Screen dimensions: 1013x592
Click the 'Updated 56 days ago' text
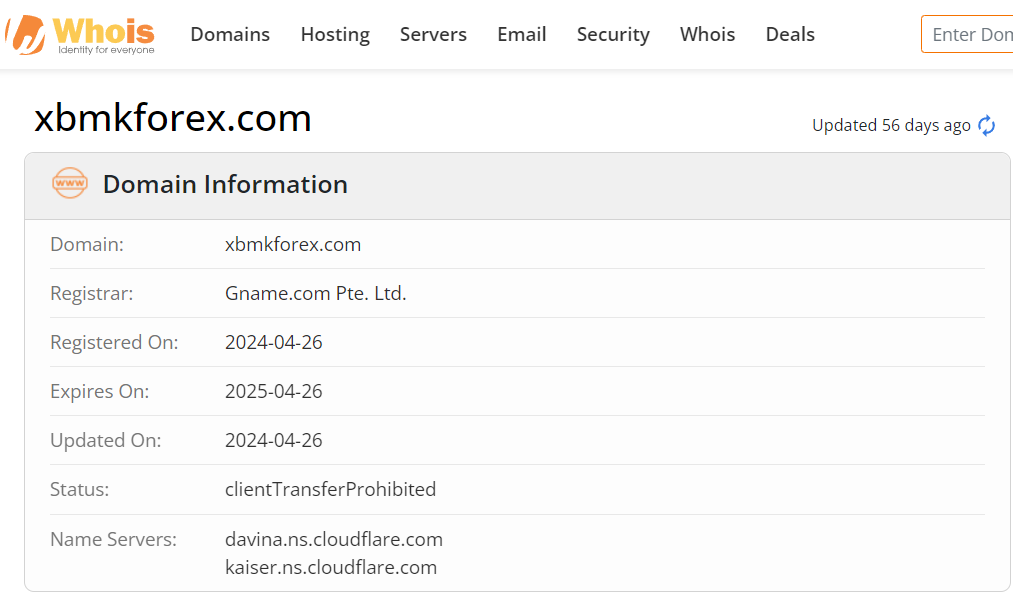tap(891, 125)
